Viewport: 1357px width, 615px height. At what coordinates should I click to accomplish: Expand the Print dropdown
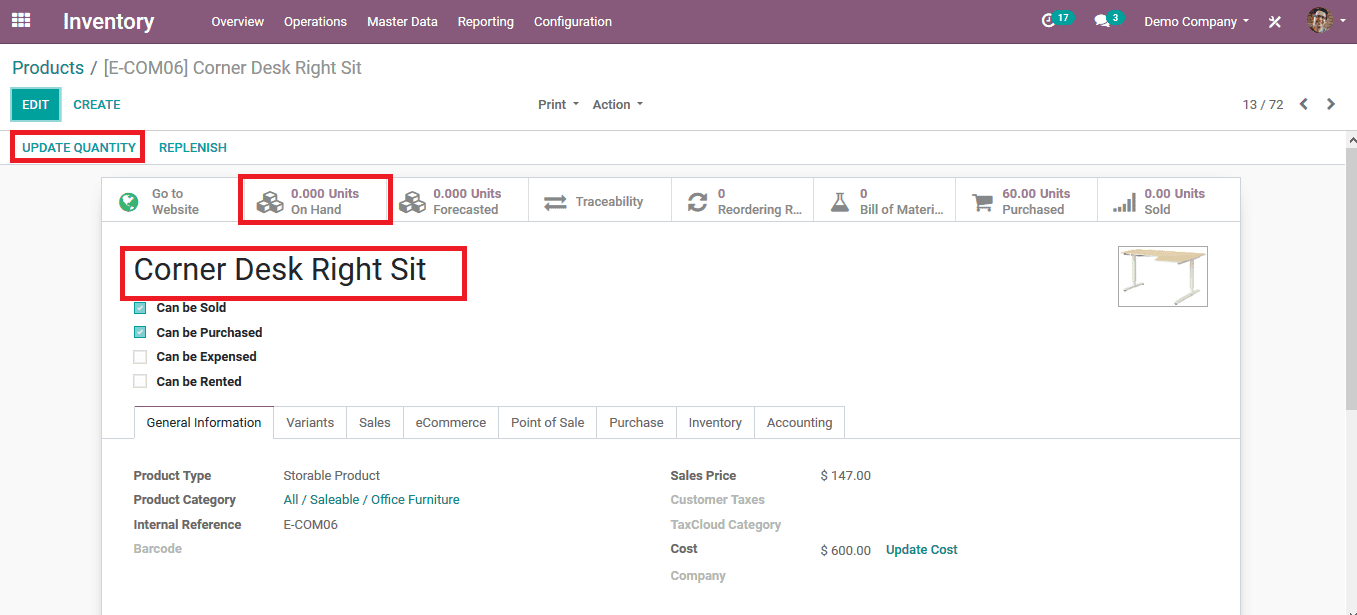(x=558, y=104)
